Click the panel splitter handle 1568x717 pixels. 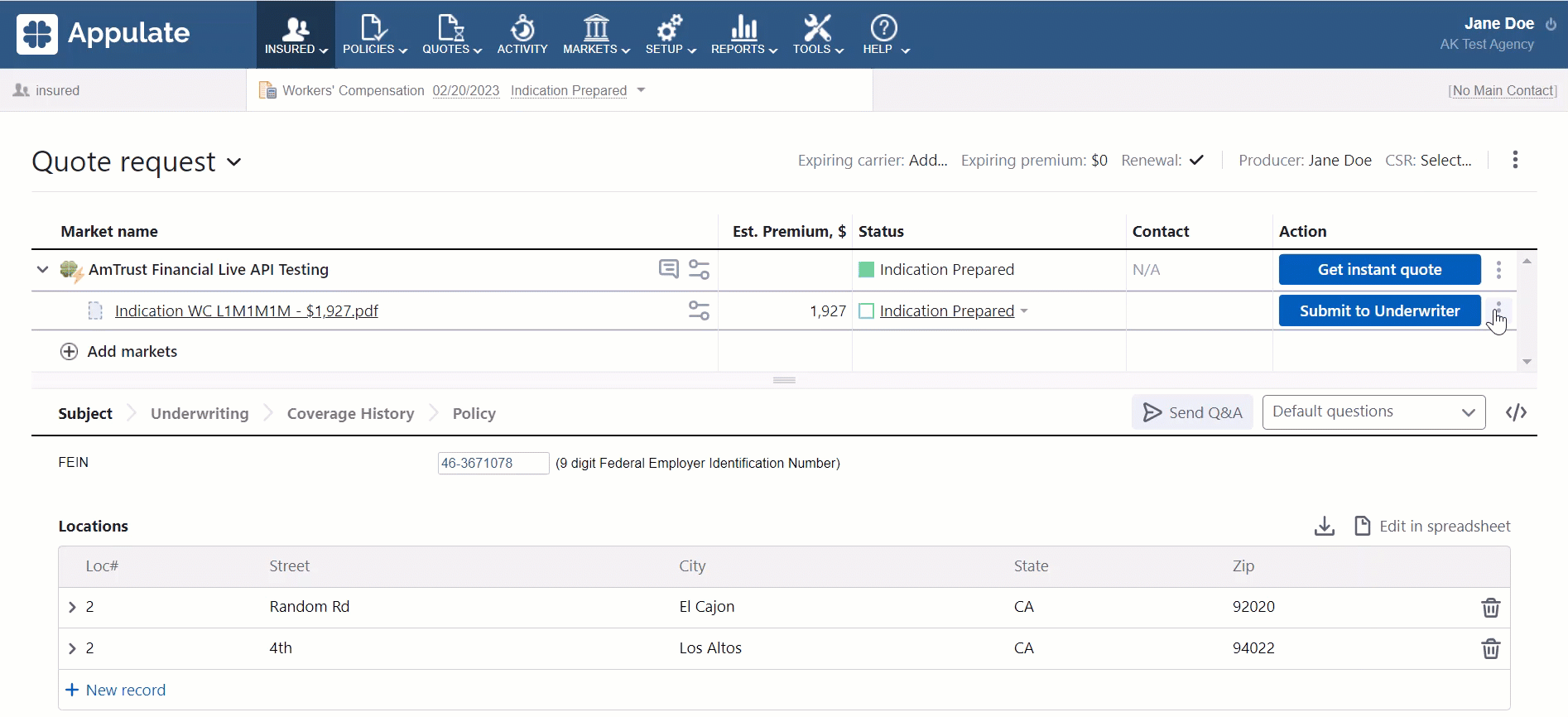click(784, 380)
